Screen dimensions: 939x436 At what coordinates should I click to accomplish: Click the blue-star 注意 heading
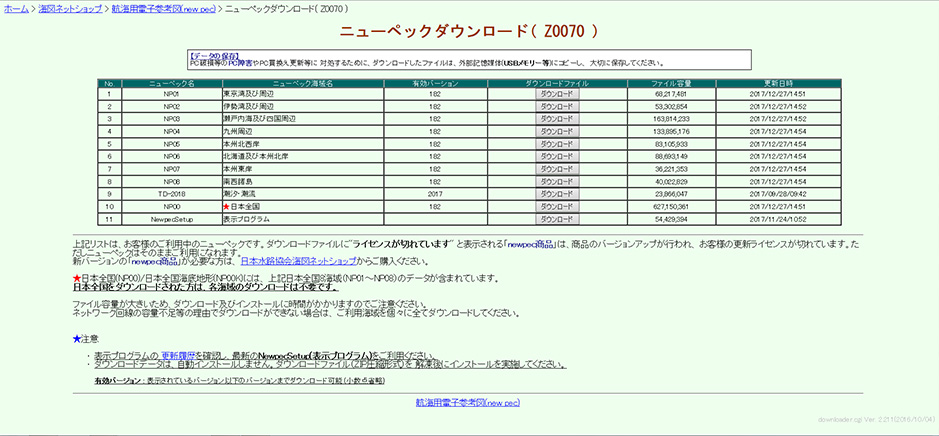pyautogui.click(x=85, y=338)
